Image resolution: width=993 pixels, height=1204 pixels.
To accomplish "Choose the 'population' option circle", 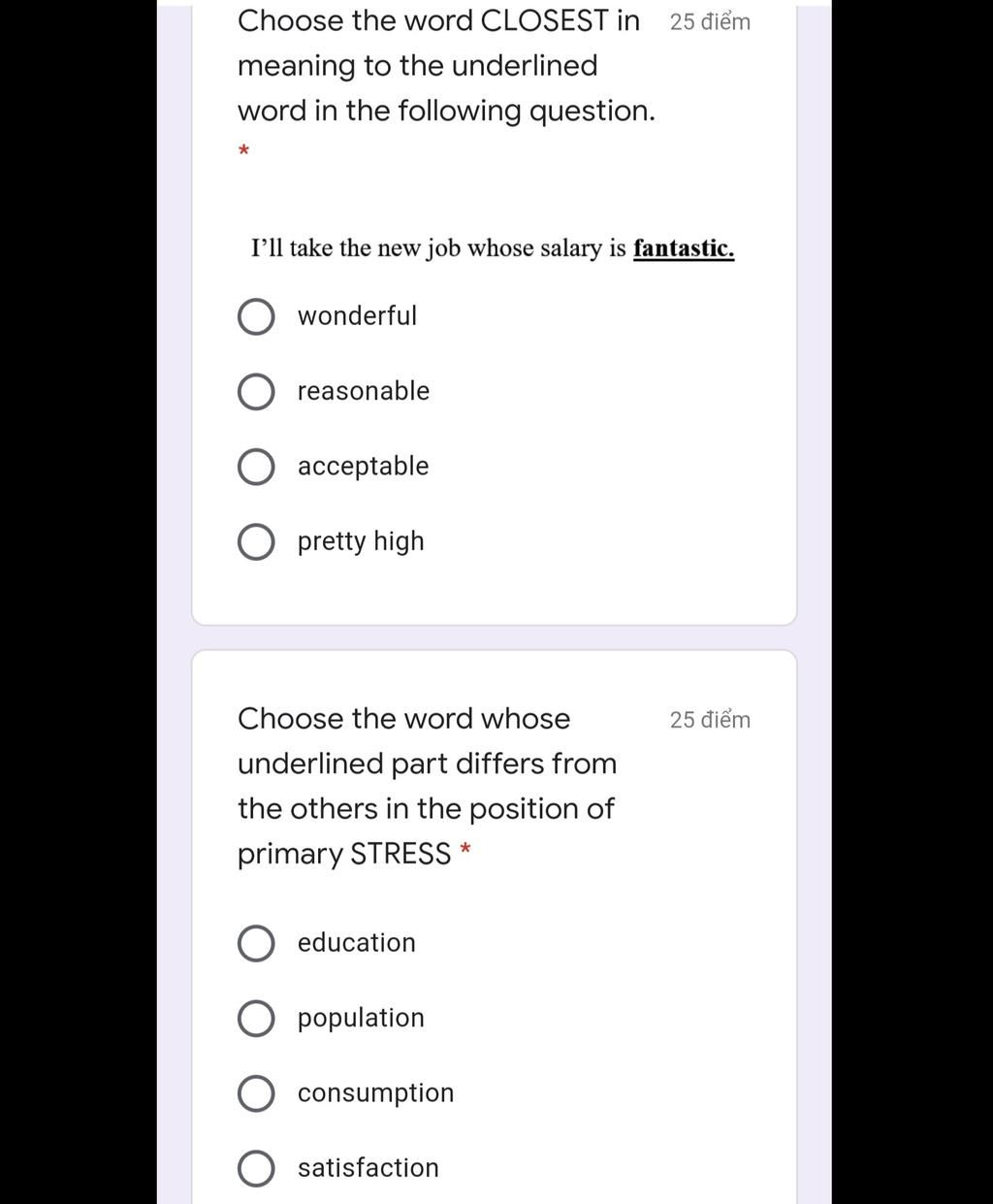I will (255, 1019).
